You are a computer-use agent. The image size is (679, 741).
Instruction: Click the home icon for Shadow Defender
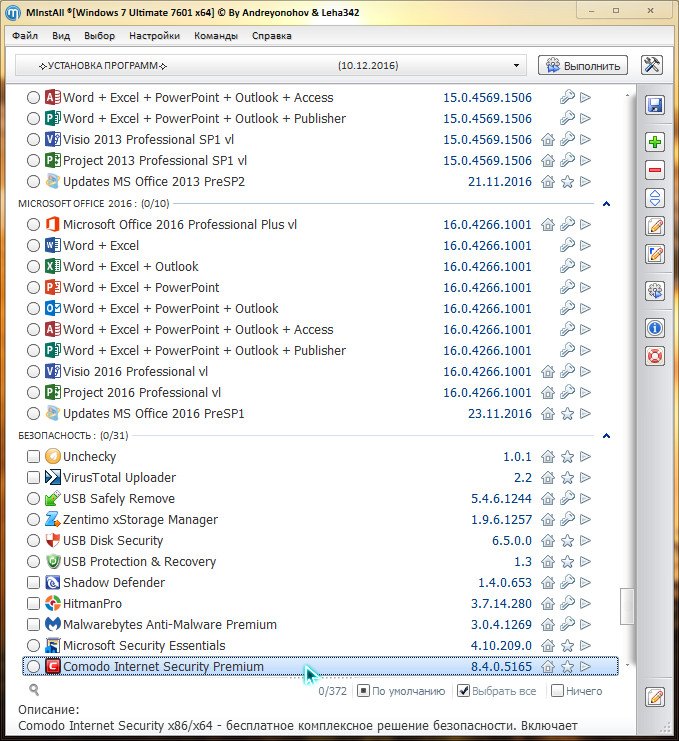548,582
